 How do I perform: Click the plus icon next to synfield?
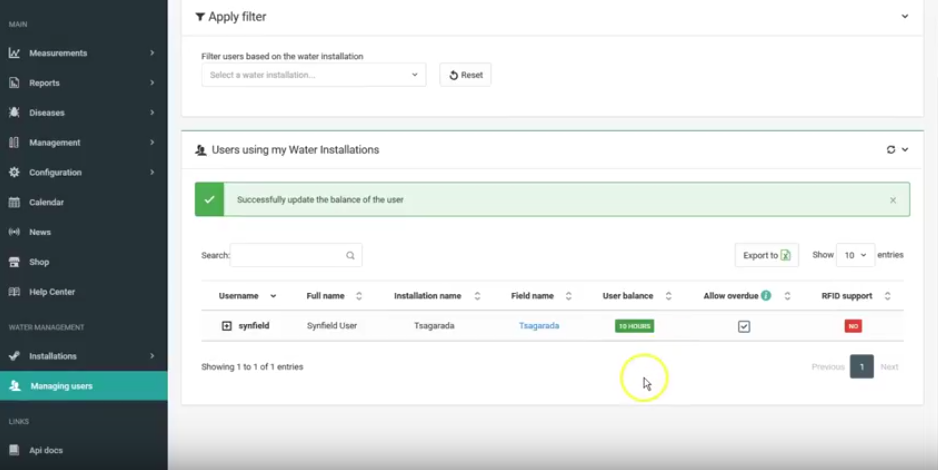coord(227,326)
